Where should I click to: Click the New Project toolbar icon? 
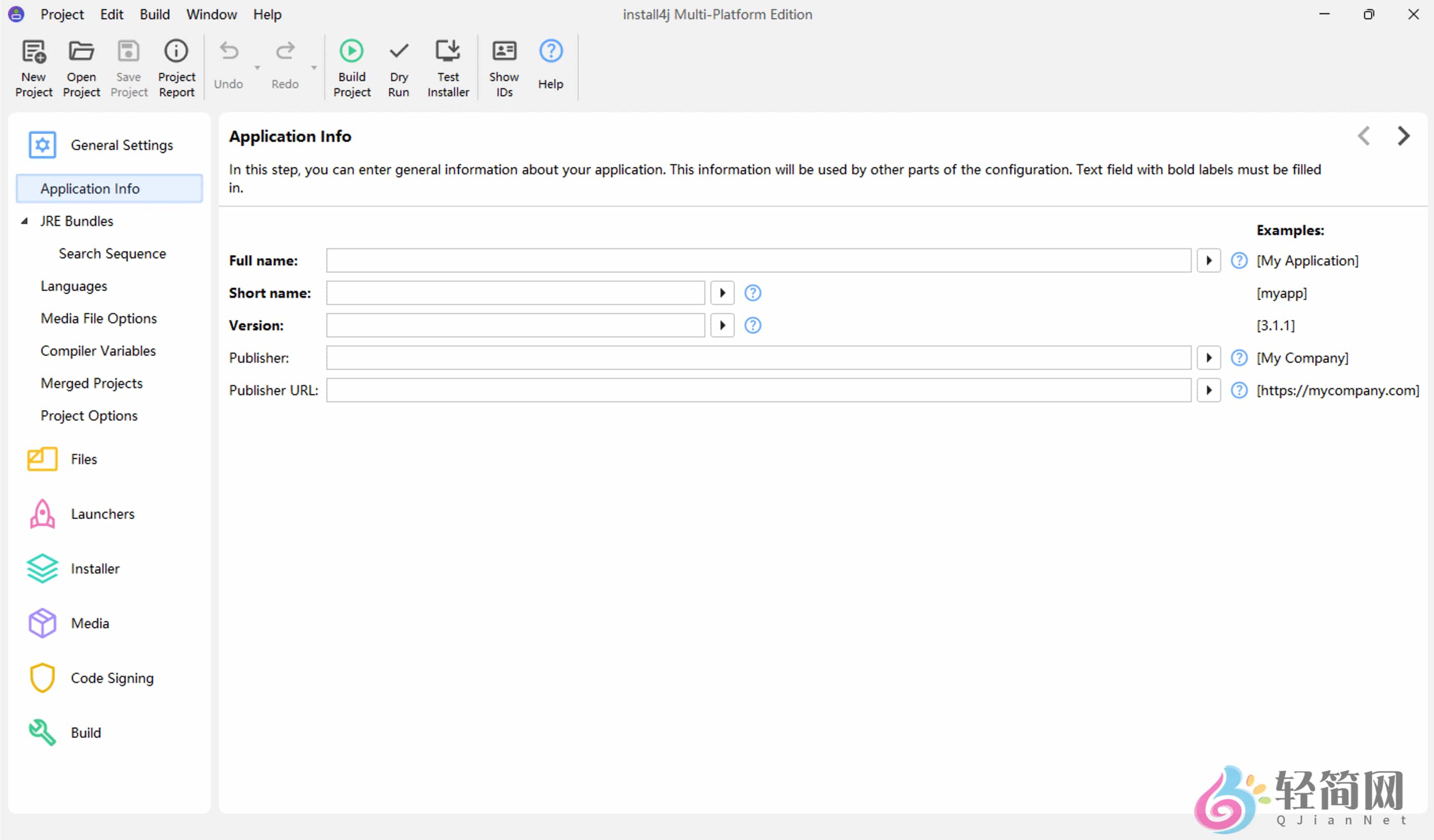tap(33, 51)
